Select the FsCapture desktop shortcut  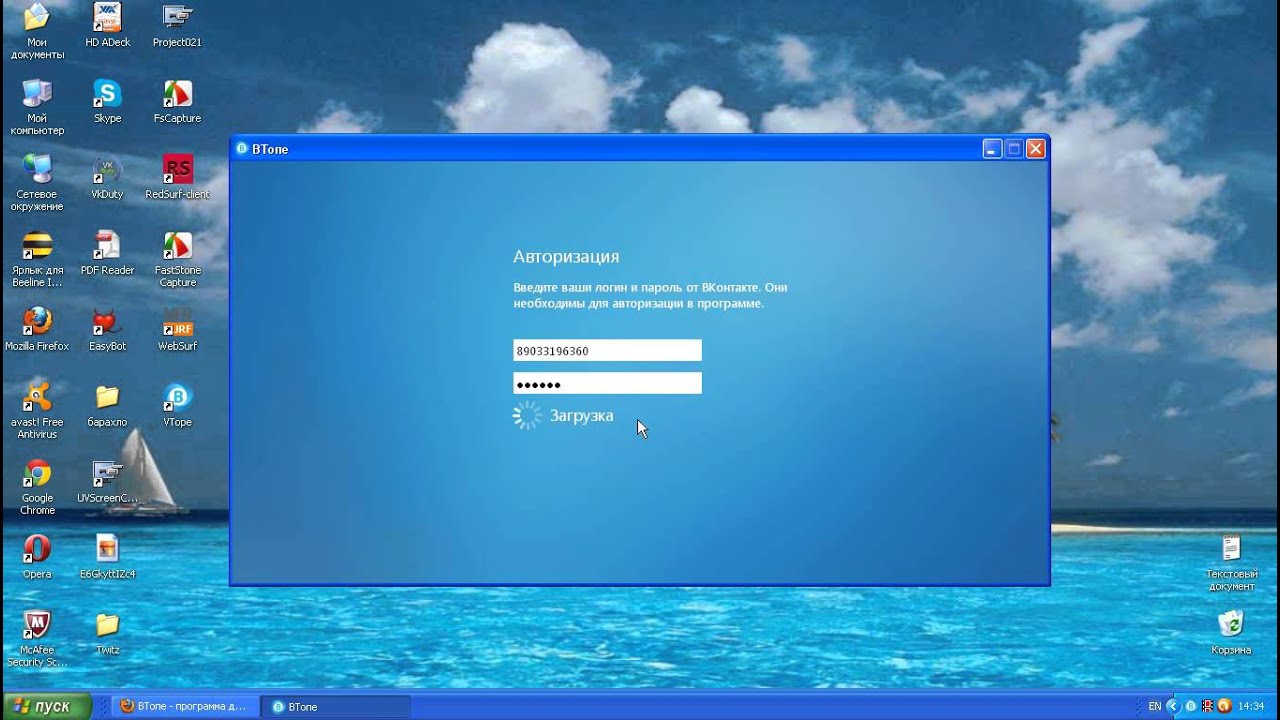pos(177,101)
